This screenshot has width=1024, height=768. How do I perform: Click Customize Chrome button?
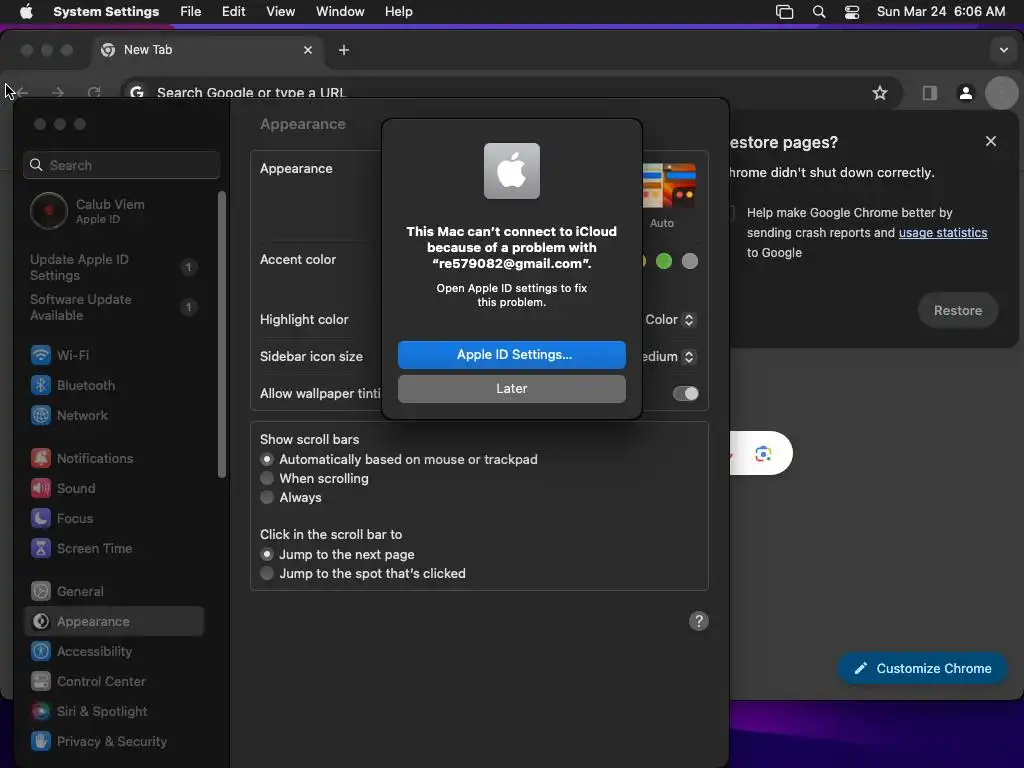(x=922, y=668)
